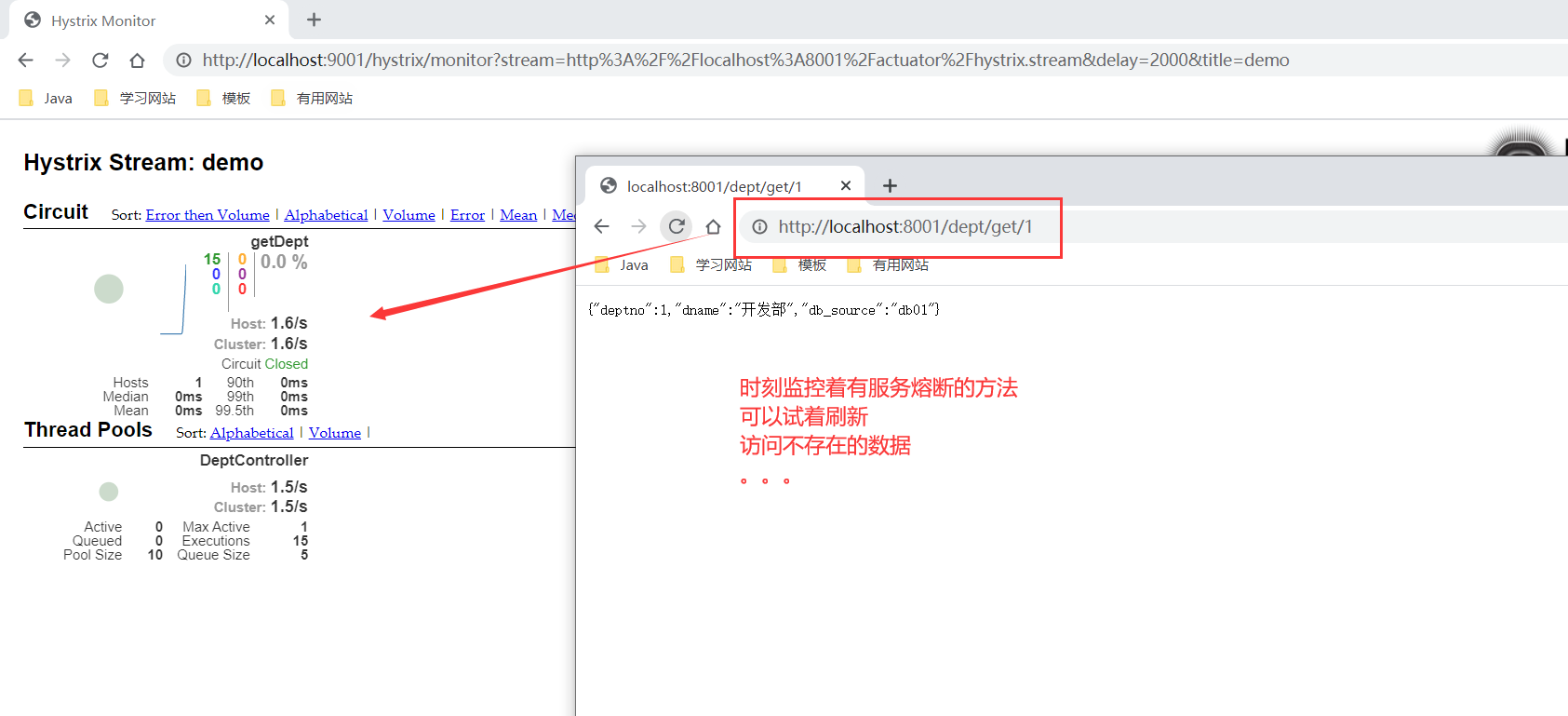Click the Cluster: 1.5/s rate in DeptController
Image resolution: width=1568 pixels, height=716 pixels.
pyautogui.click(x=261, y=507)
